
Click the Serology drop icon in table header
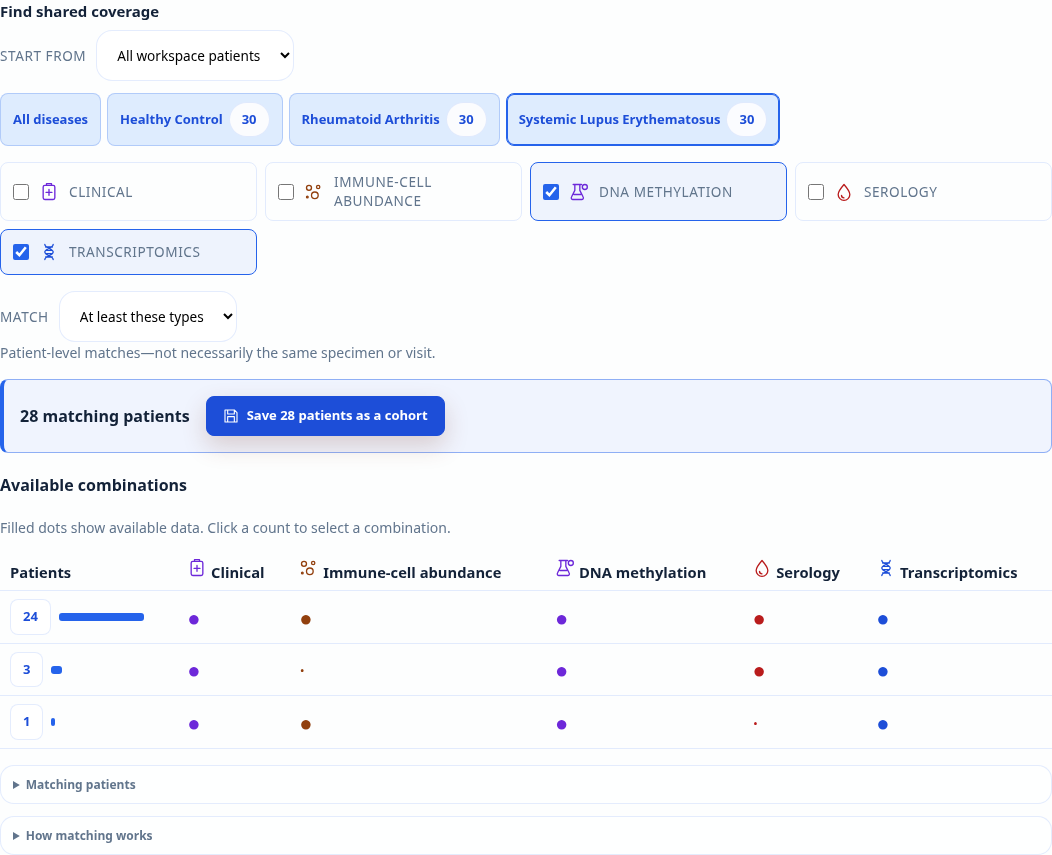point(761,568)
